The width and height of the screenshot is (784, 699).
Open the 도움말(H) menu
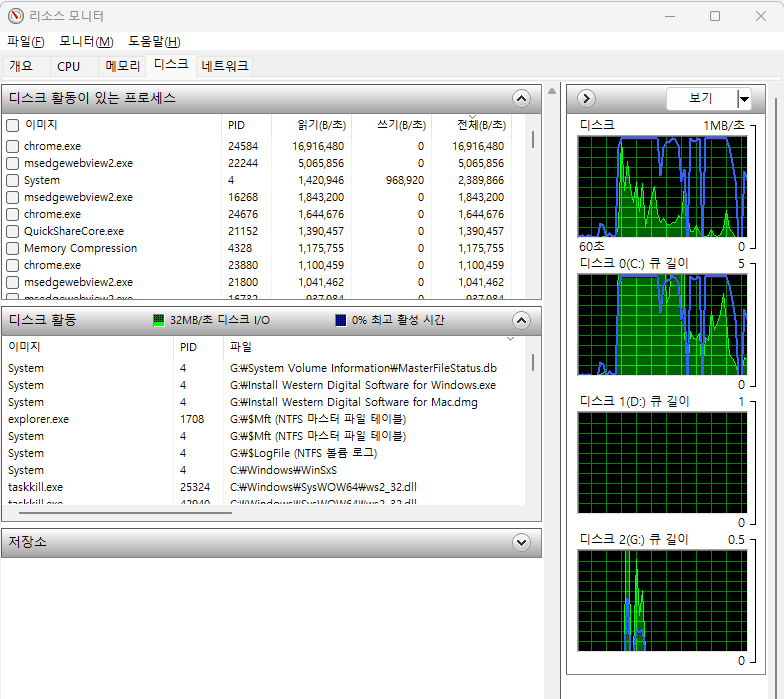(154, 41)
